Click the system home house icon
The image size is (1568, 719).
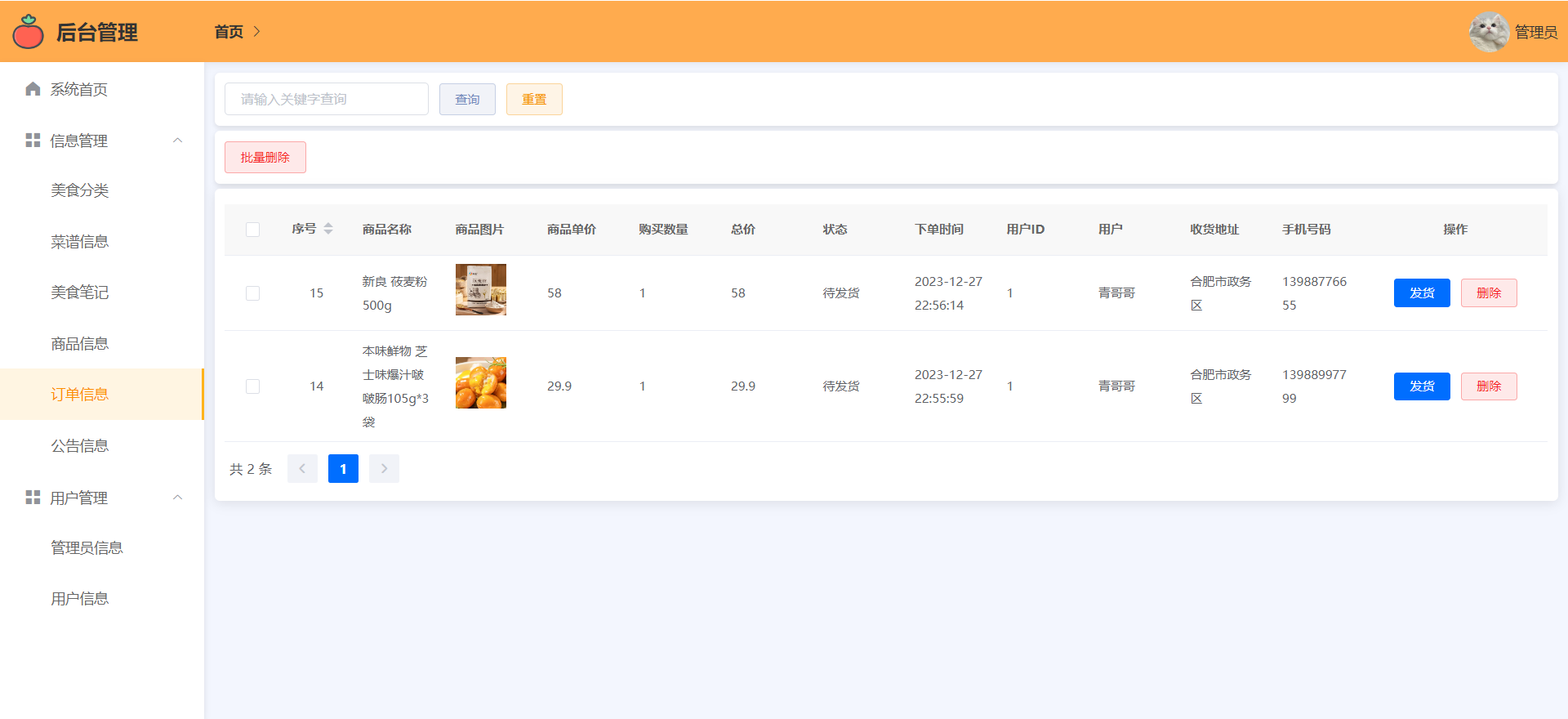click(33, 89)
